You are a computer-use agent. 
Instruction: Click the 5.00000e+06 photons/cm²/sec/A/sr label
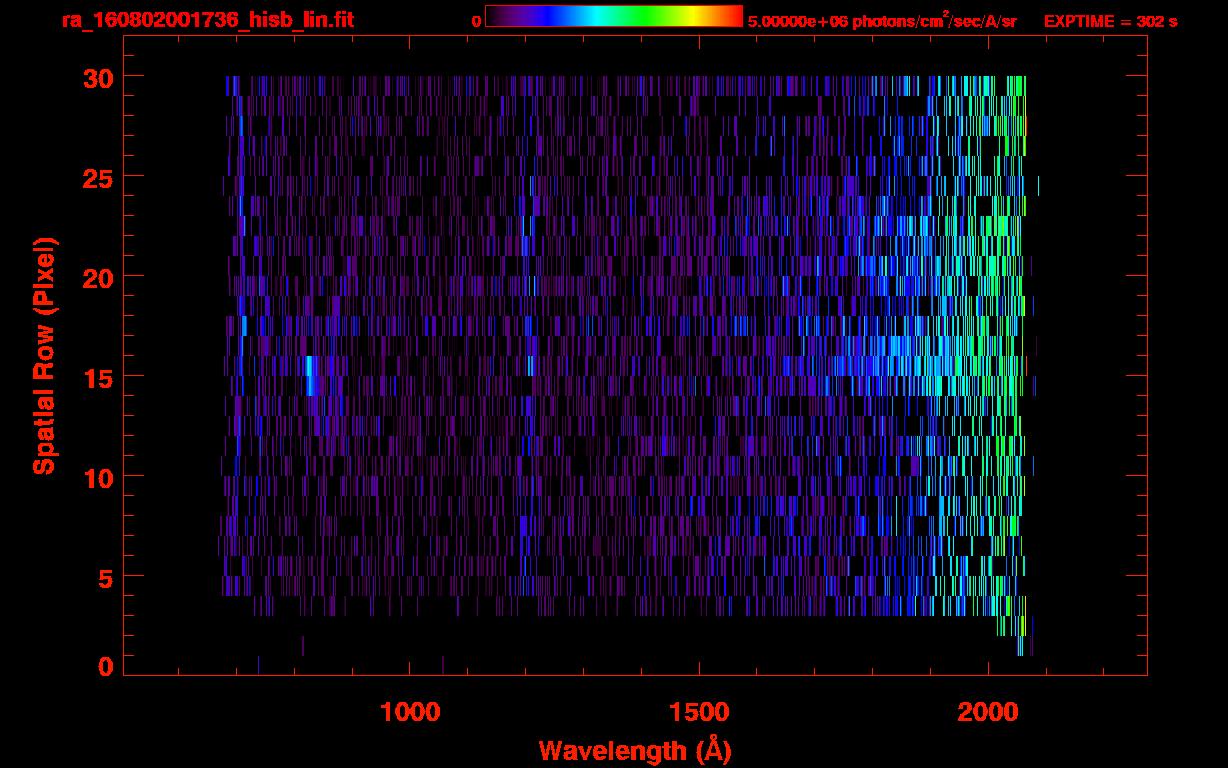point(882,20)
